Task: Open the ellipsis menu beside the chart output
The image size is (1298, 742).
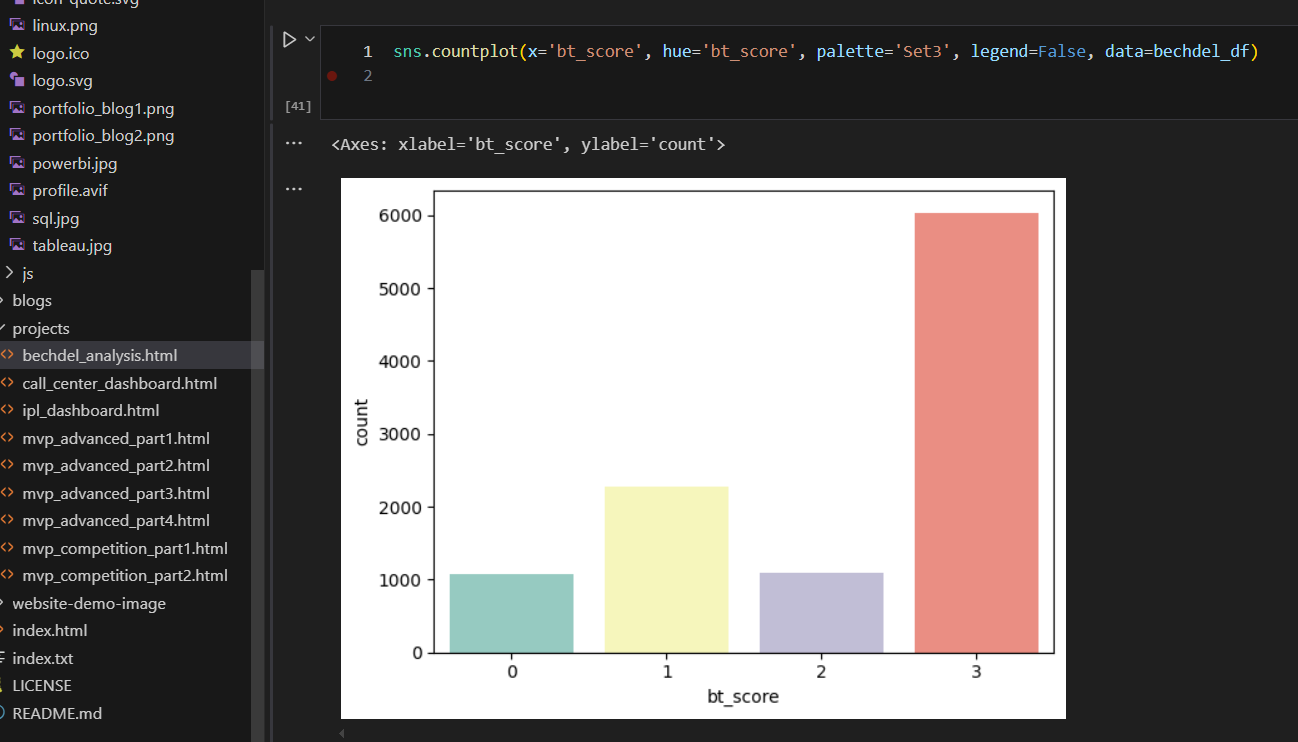Action: pyautogui.click(x=293, y=188)
